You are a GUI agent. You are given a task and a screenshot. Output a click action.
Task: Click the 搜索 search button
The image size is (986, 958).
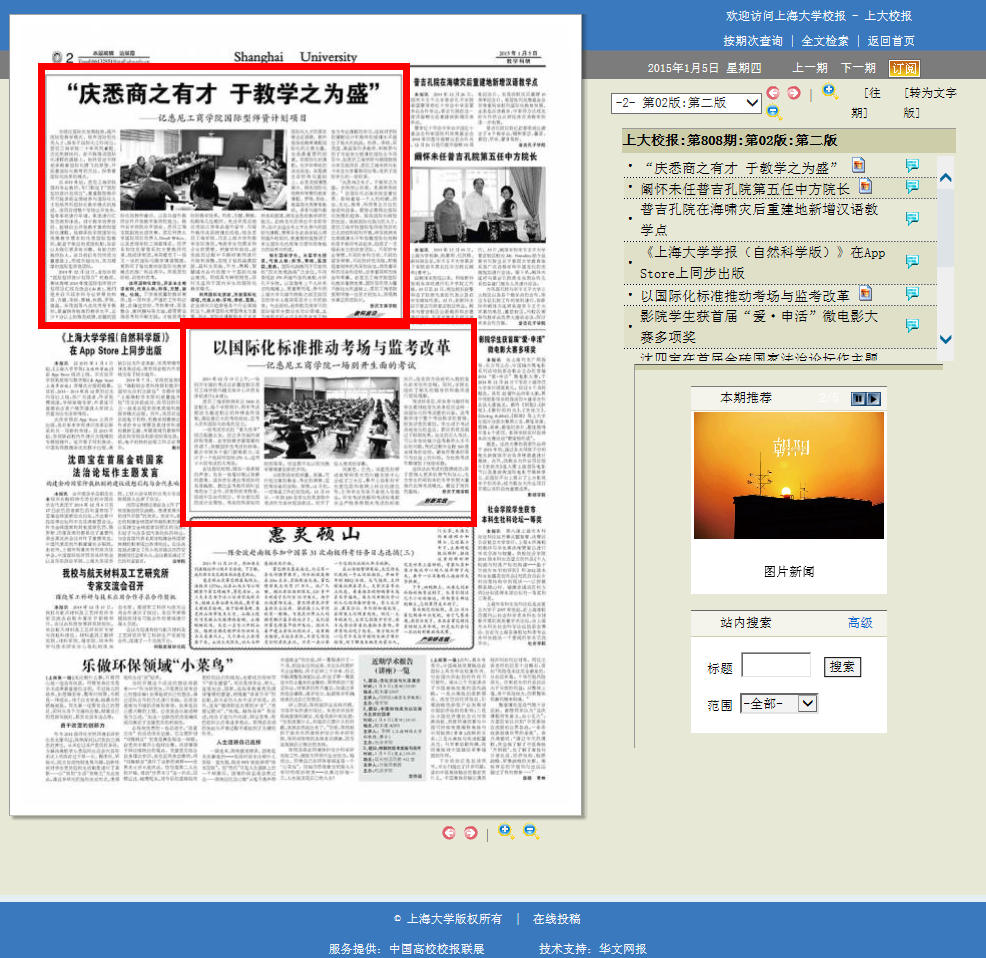click(x=842, y=667)
